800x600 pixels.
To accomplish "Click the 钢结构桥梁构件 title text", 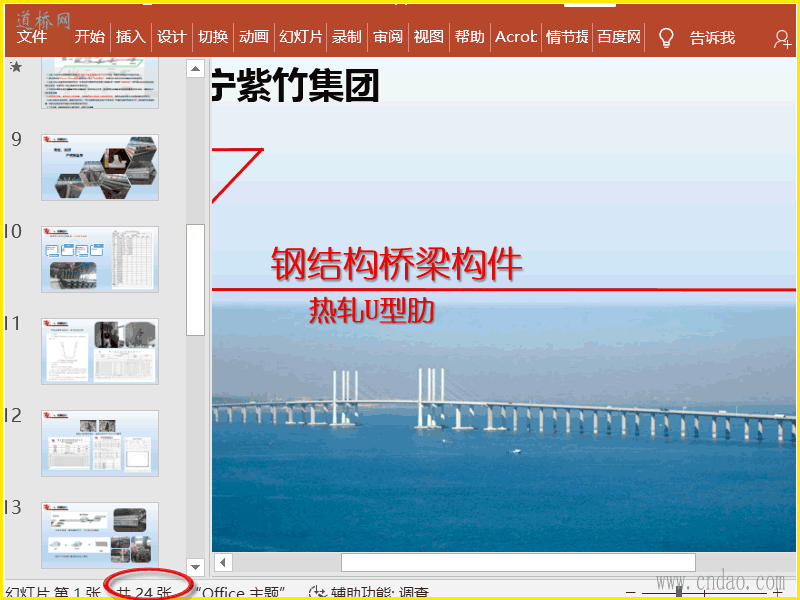I will tap(396, 264).
